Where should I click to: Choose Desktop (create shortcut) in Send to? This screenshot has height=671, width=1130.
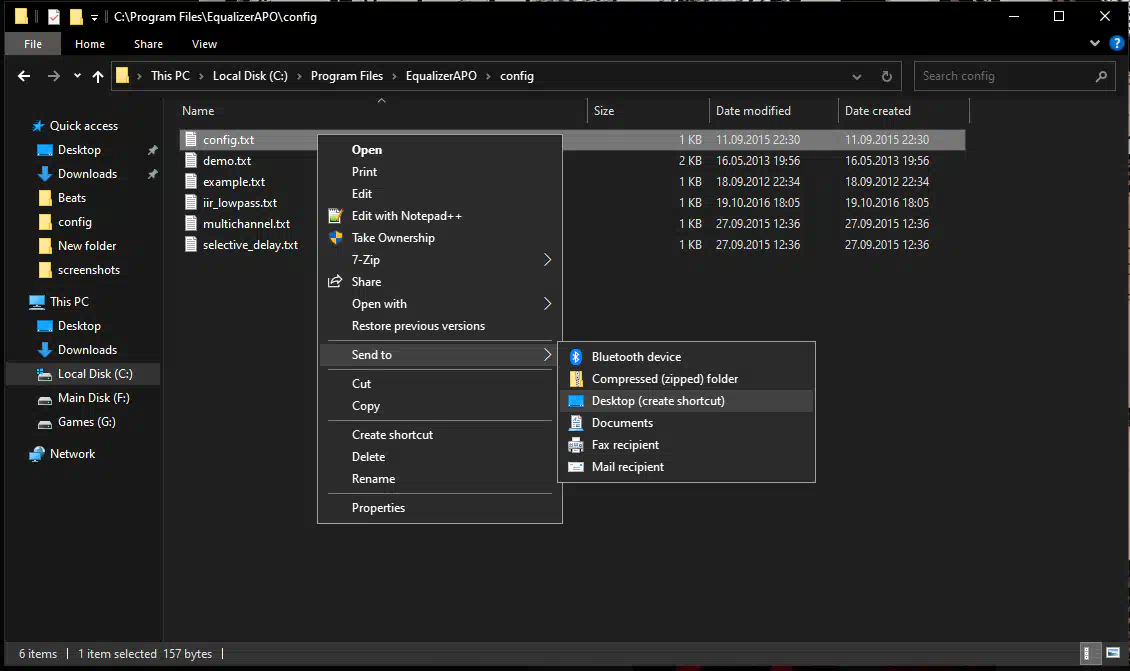coord(686,401)
